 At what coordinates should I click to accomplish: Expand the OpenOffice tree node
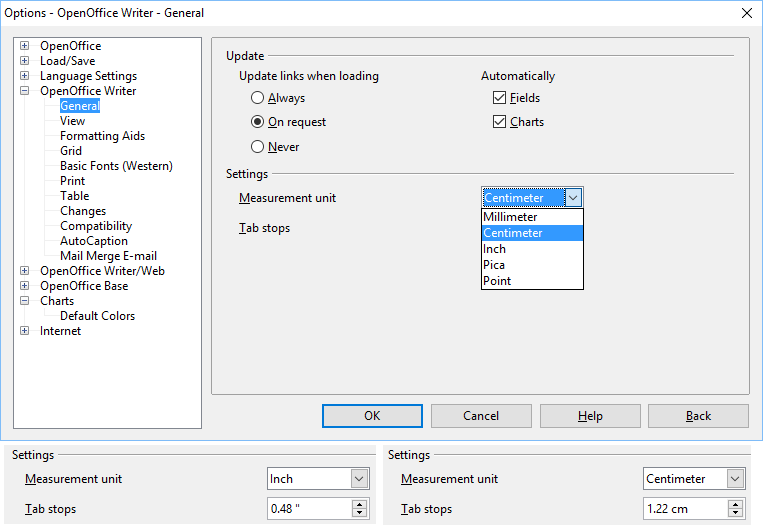25,46
